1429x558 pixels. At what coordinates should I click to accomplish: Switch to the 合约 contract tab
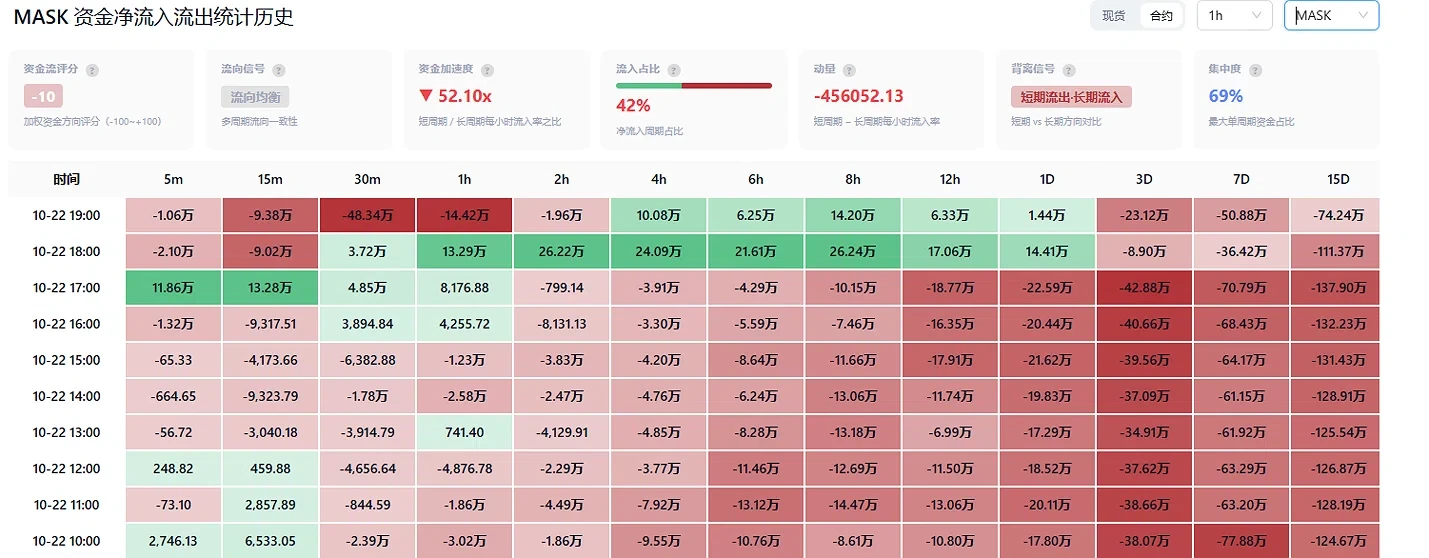point(1161,16)
